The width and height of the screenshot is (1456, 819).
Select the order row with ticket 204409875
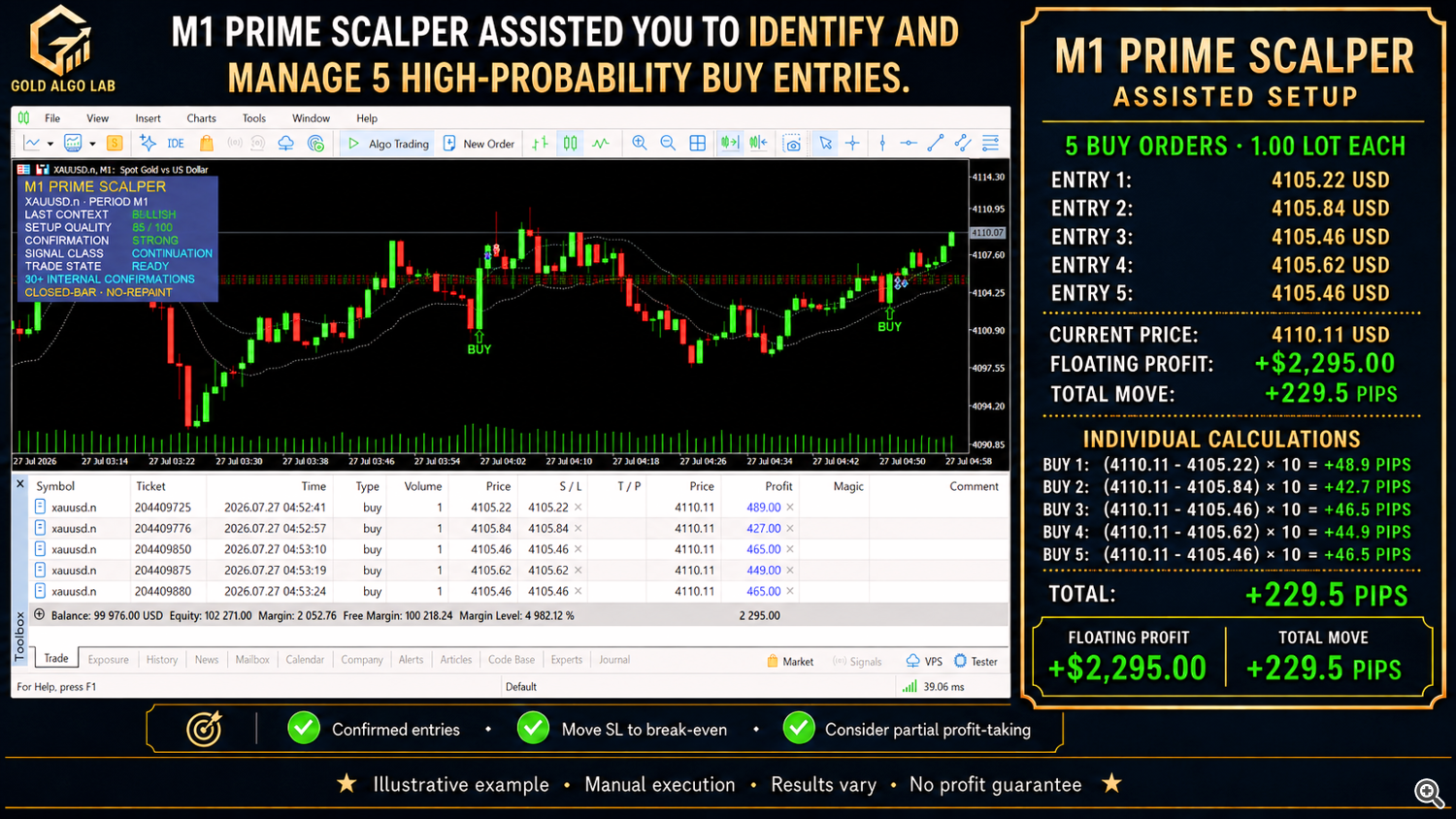519,571
